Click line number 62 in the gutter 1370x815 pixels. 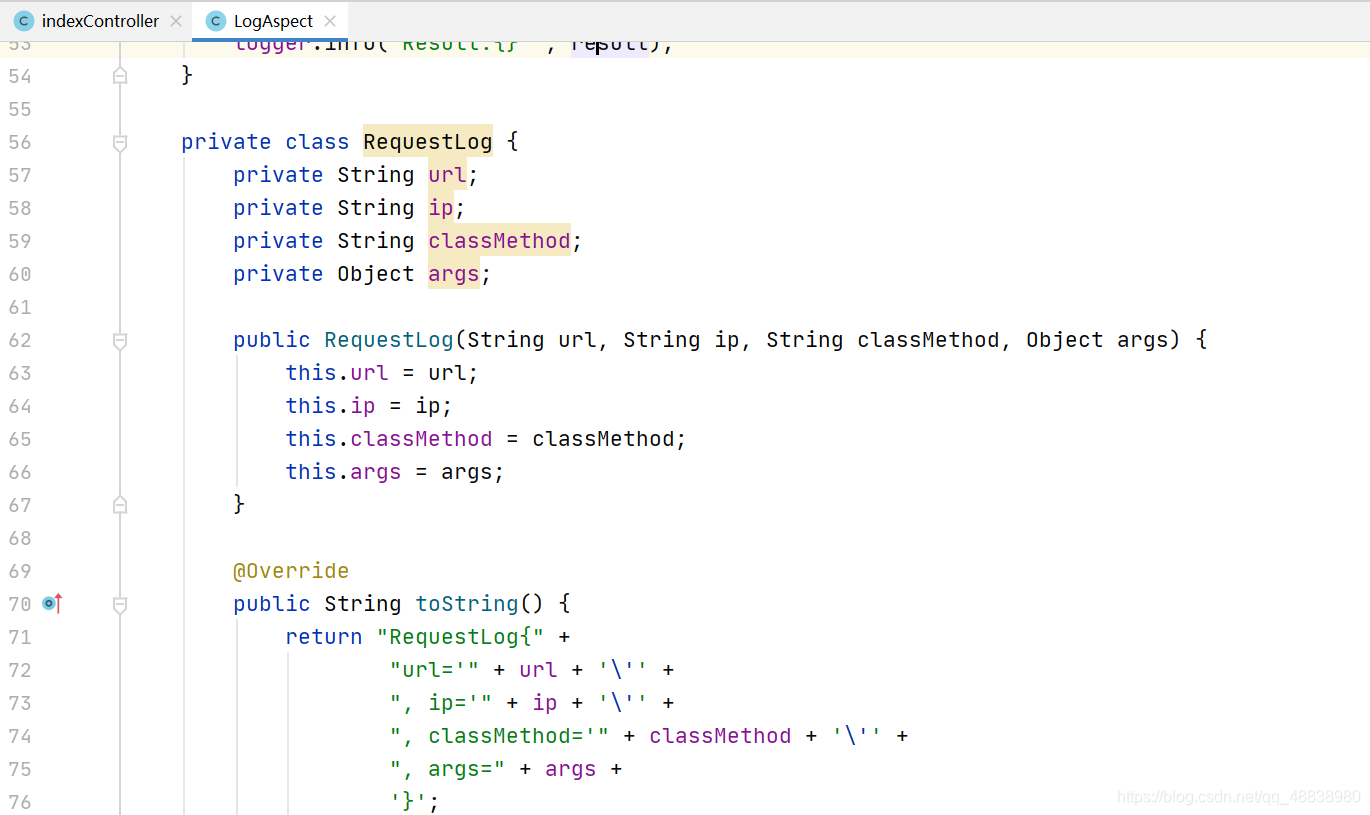(20, 340)
